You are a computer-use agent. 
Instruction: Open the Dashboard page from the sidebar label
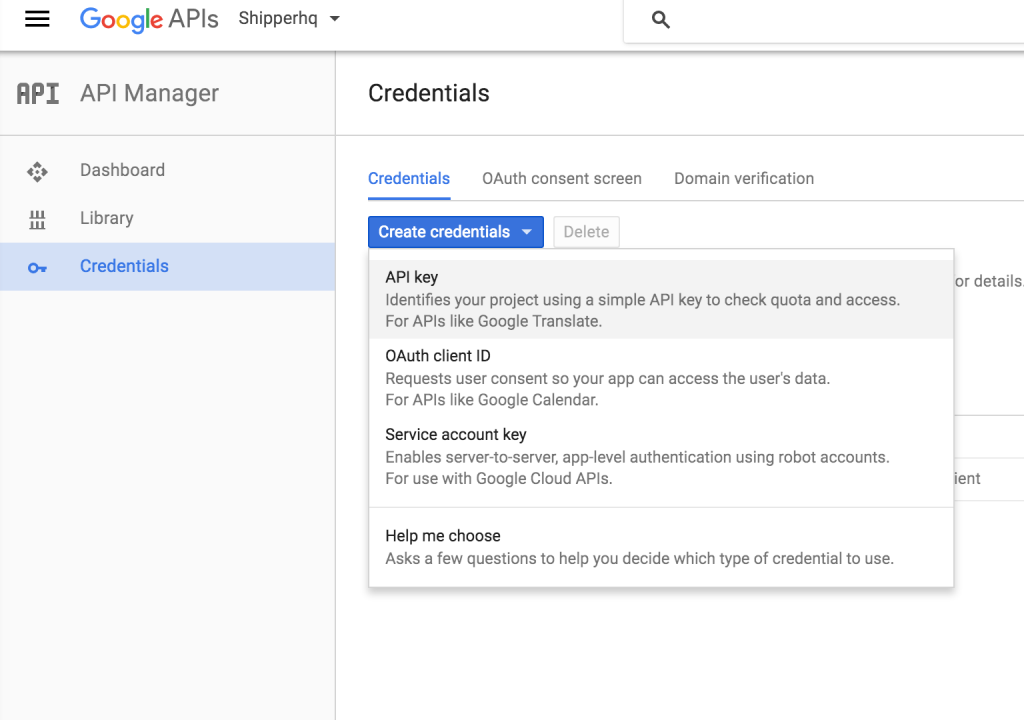coord(122,170)
